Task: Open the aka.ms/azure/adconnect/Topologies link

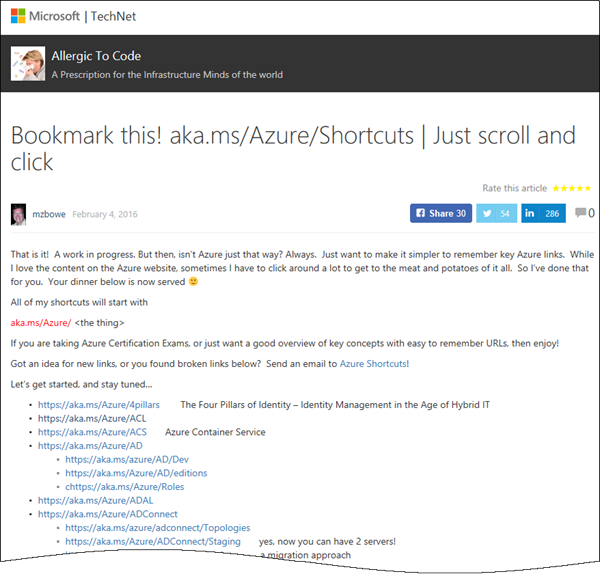Action: [157, 527]
